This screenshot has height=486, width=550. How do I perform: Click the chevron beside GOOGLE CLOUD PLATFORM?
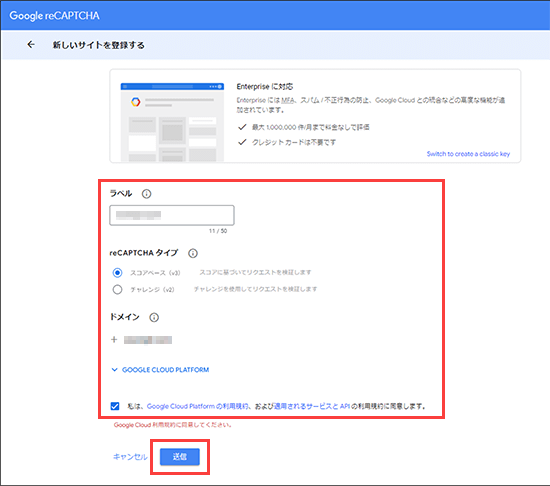point(114,370)
